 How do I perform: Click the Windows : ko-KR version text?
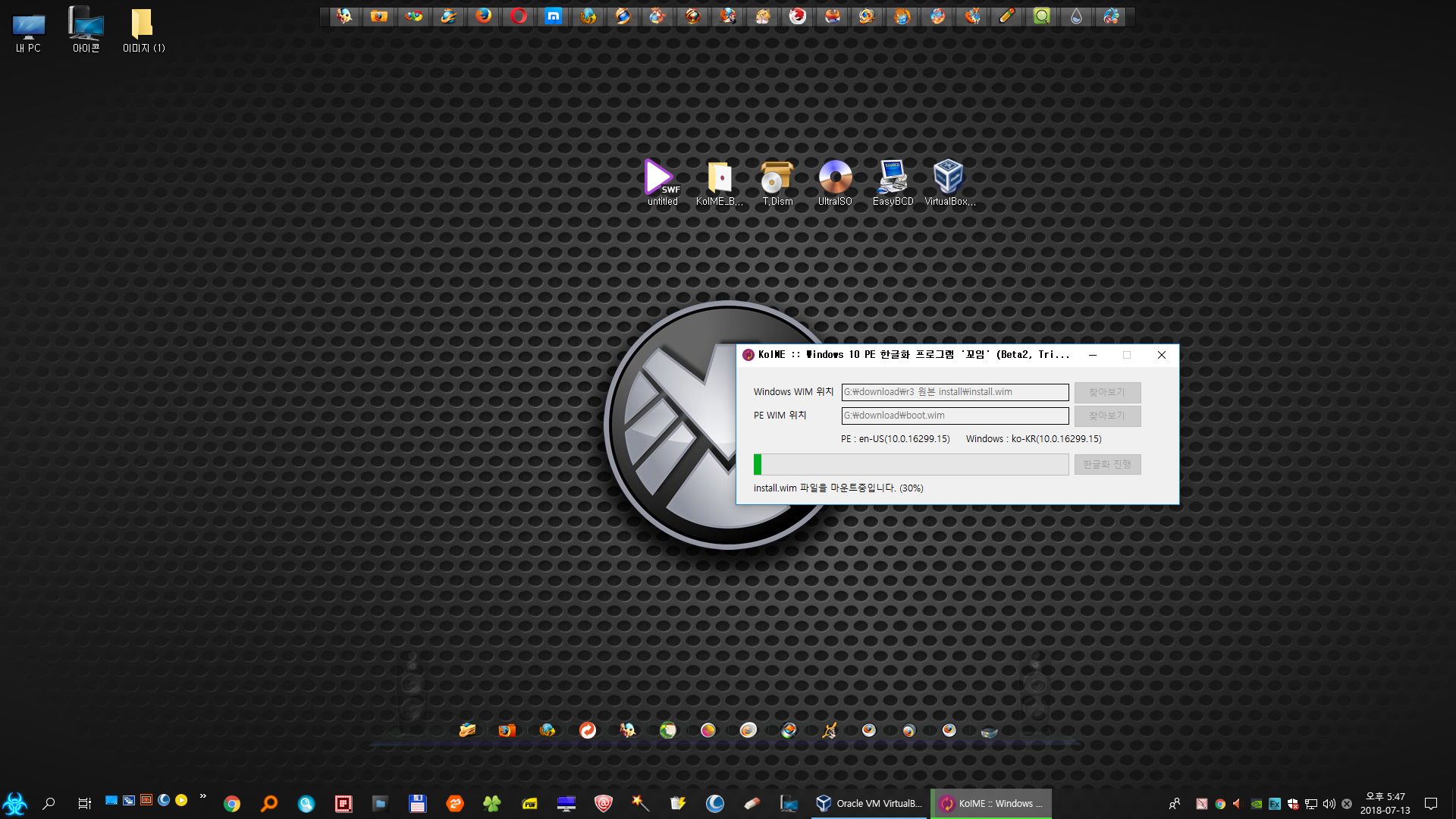point(1034,438)
